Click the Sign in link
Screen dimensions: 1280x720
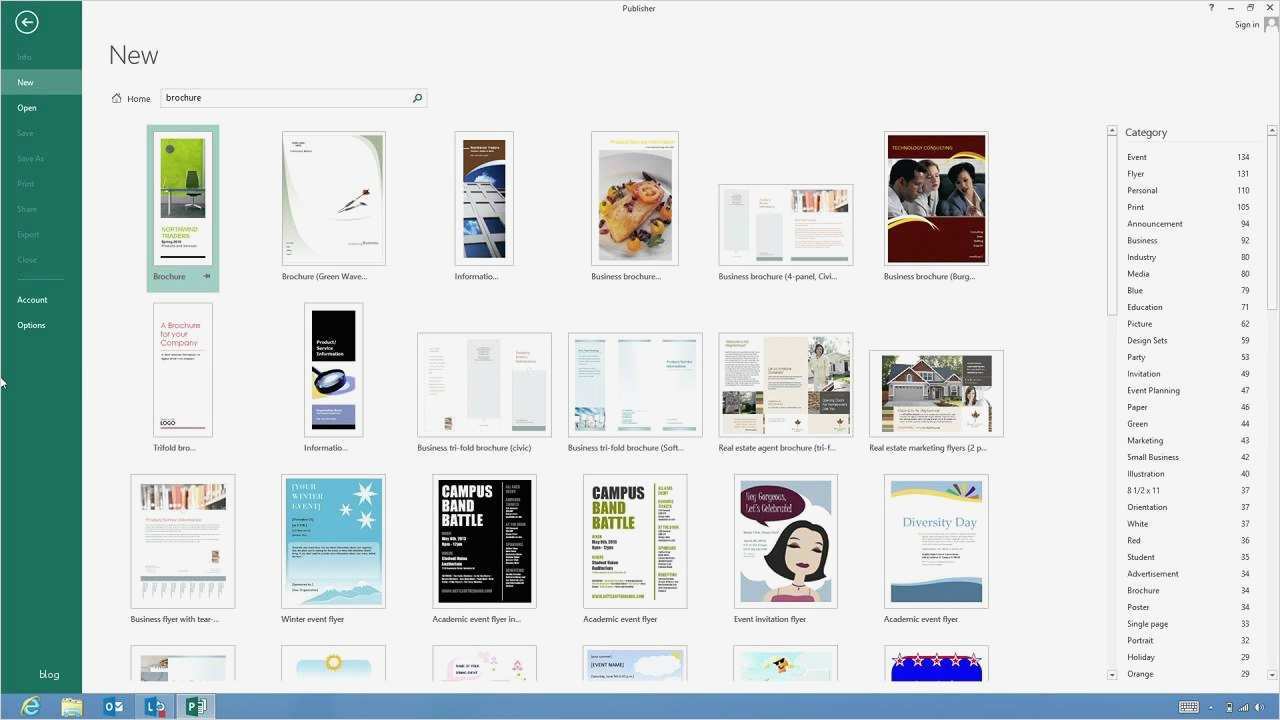(1245, 24)
